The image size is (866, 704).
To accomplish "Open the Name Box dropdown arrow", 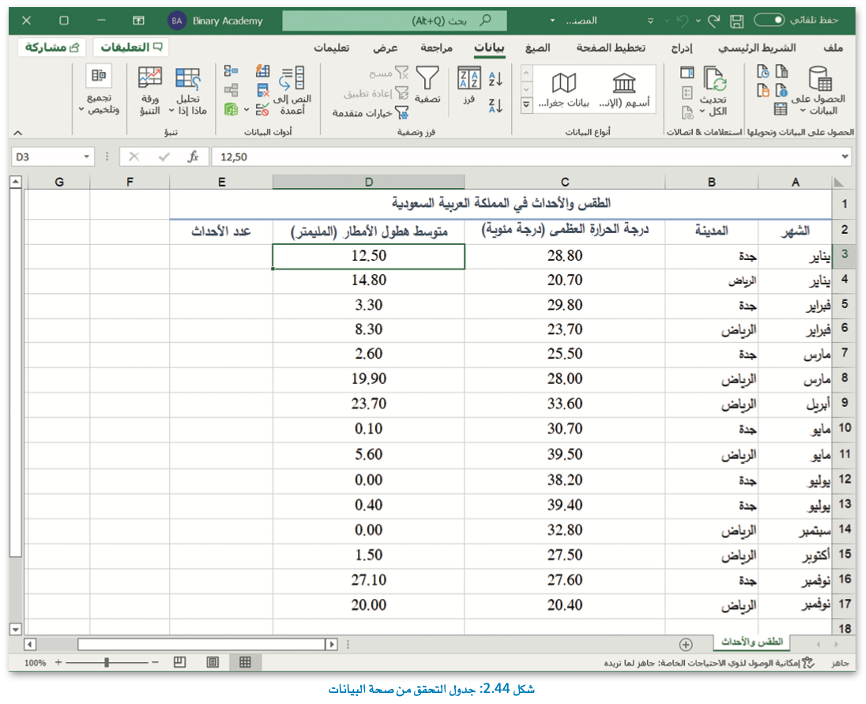I will pyautogui.click(x=87, y=157).
